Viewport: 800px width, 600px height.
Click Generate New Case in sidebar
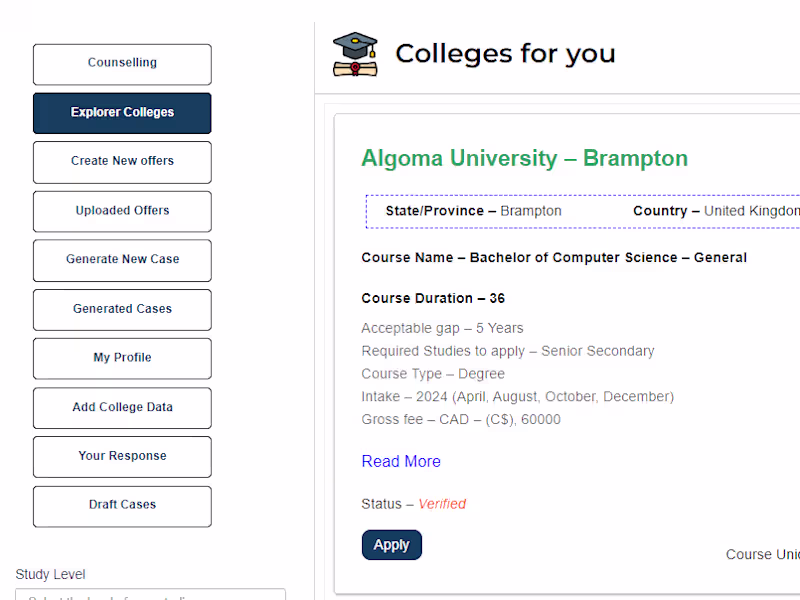pyautogui.click(x=122, y=260)
